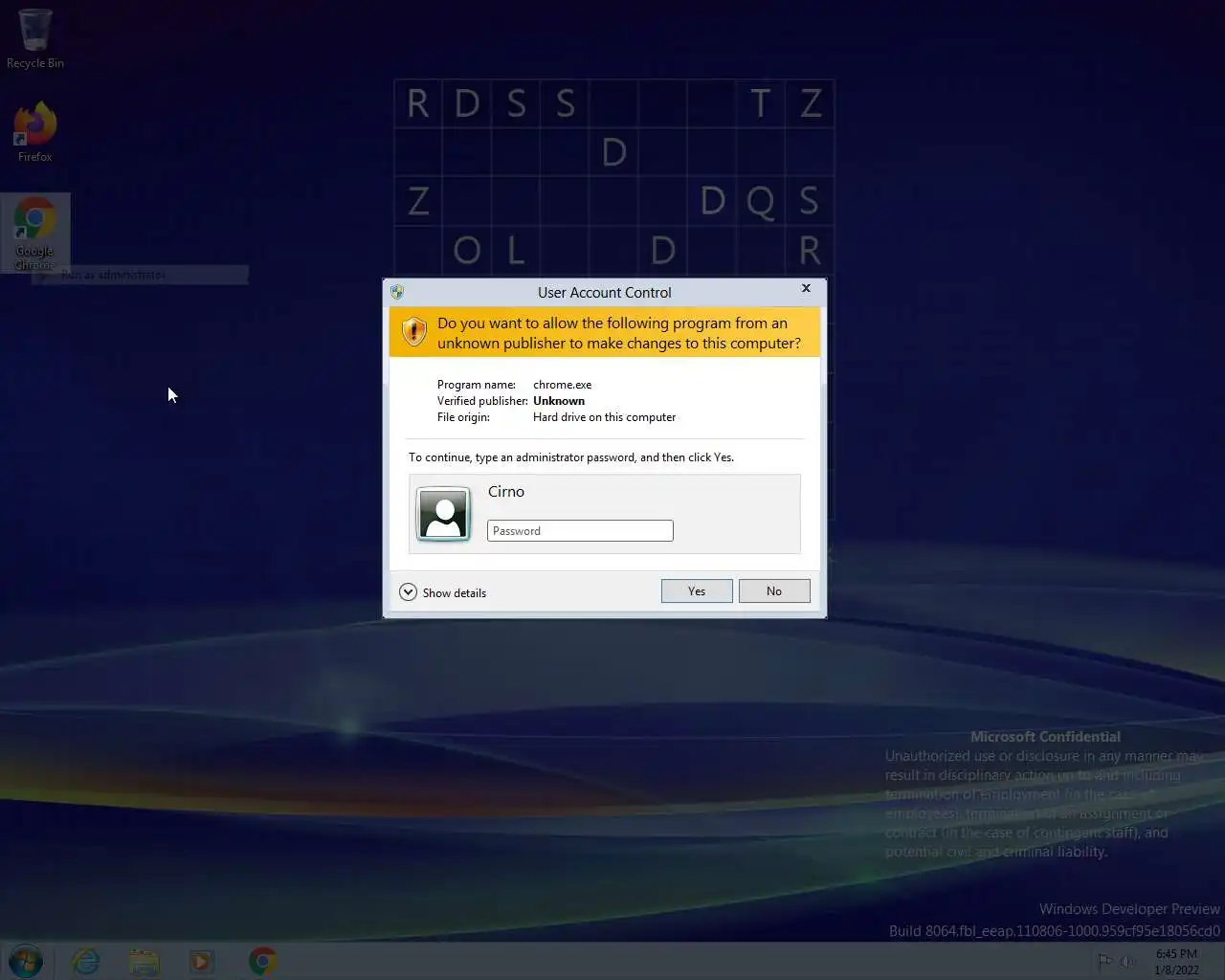Open the Start orb on taskbar
The image size is (1225, 980).
26,961
